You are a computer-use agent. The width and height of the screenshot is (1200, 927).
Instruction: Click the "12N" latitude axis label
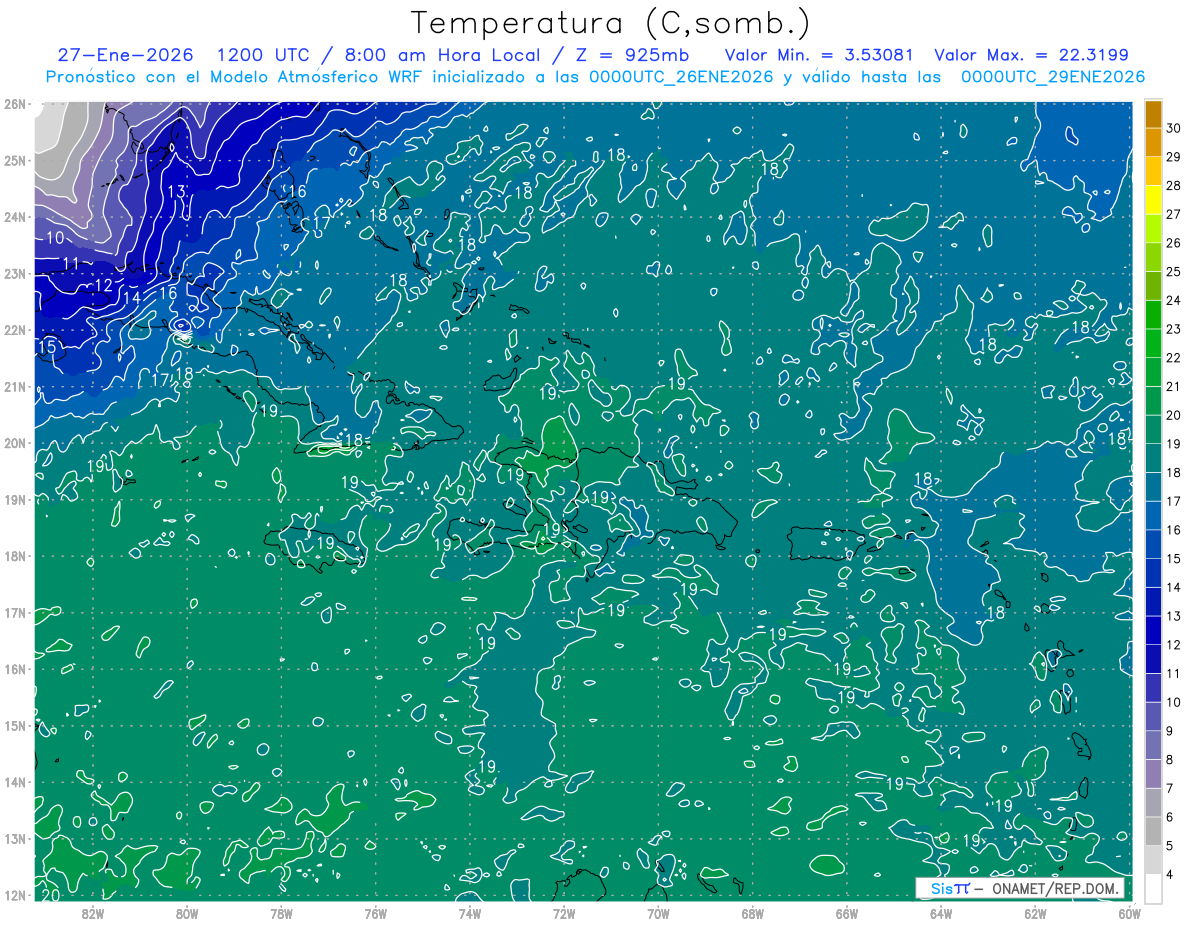click(14, 895)
